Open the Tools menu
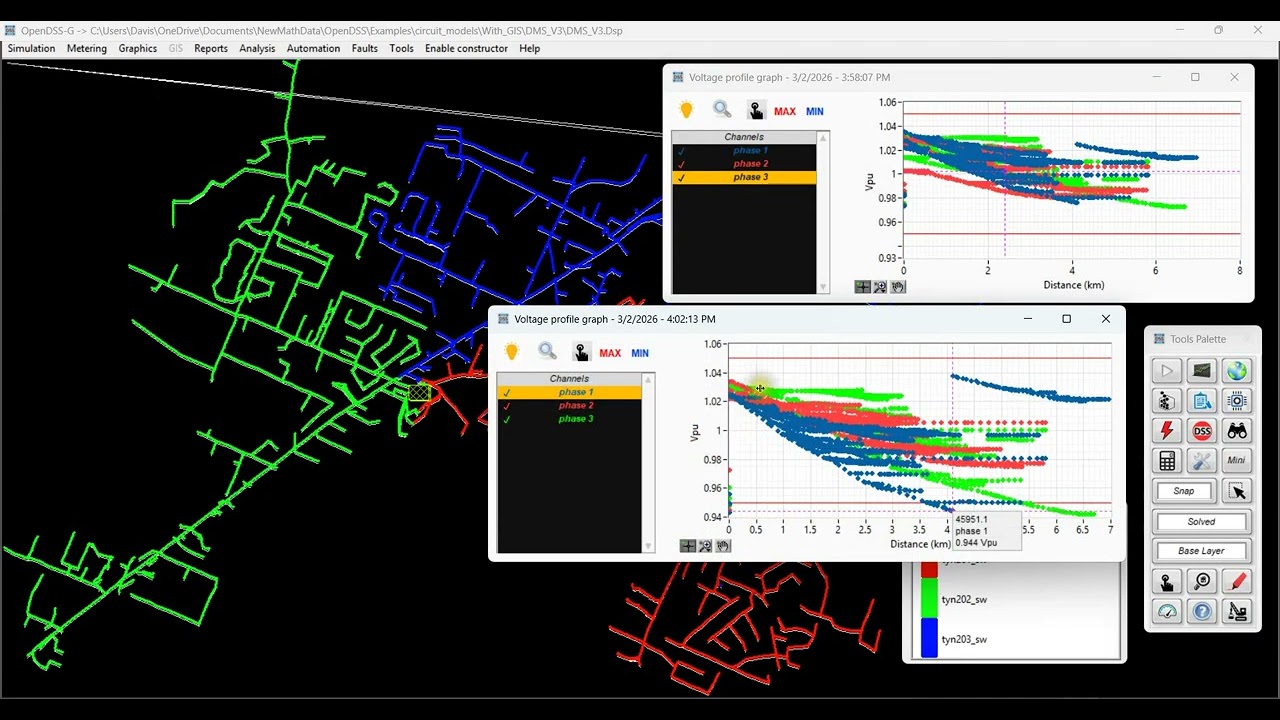1280x720 pixels. coord(401,48)
